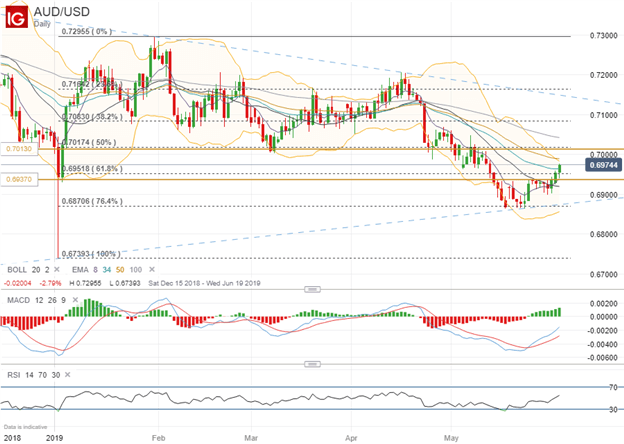Click the 0.69518 (61.8%) Fibonacci label
Viewport: 624px width, 444px height.
92,169
